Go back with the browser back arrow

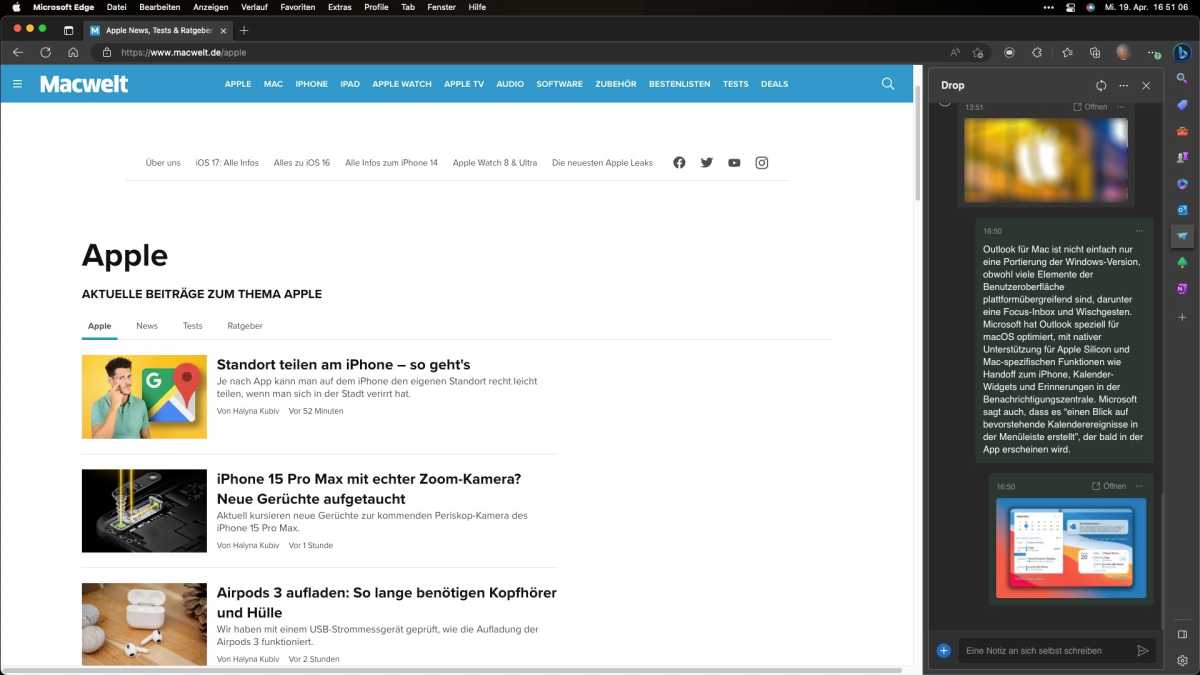click(18, 52)
